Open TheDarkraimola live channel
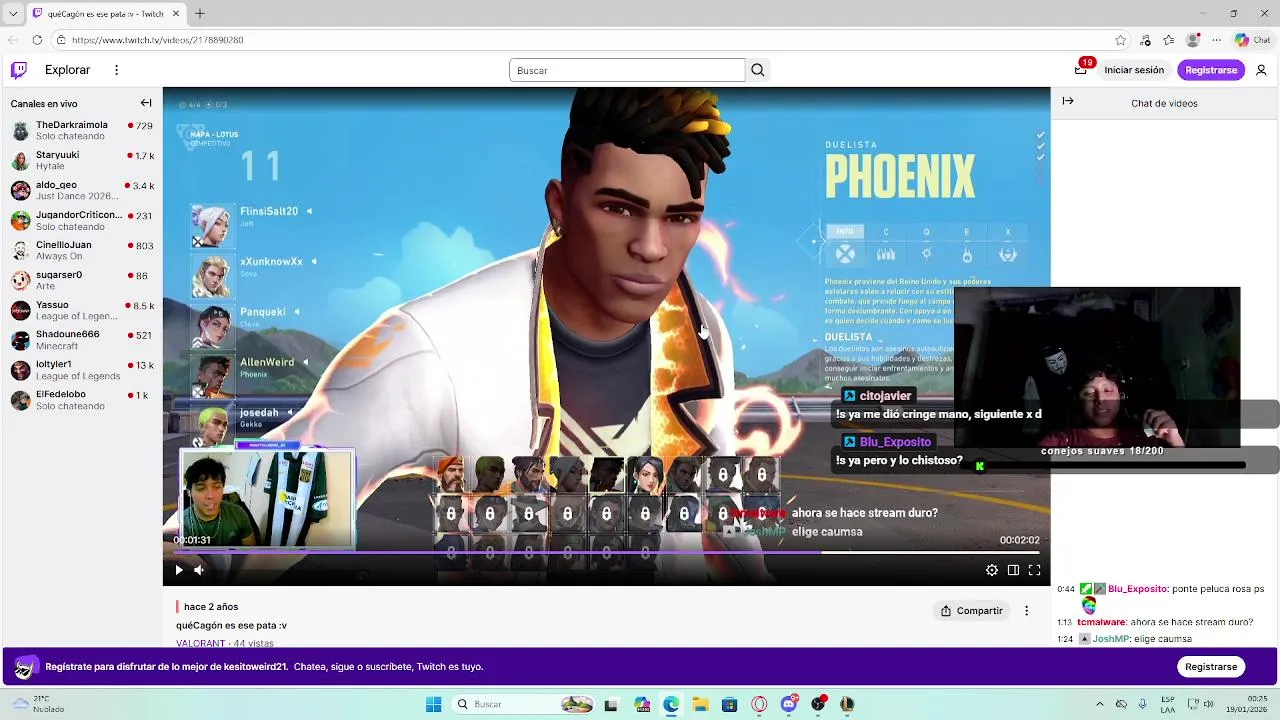The width and height of the screenshot is (1280, 720). 81,131
